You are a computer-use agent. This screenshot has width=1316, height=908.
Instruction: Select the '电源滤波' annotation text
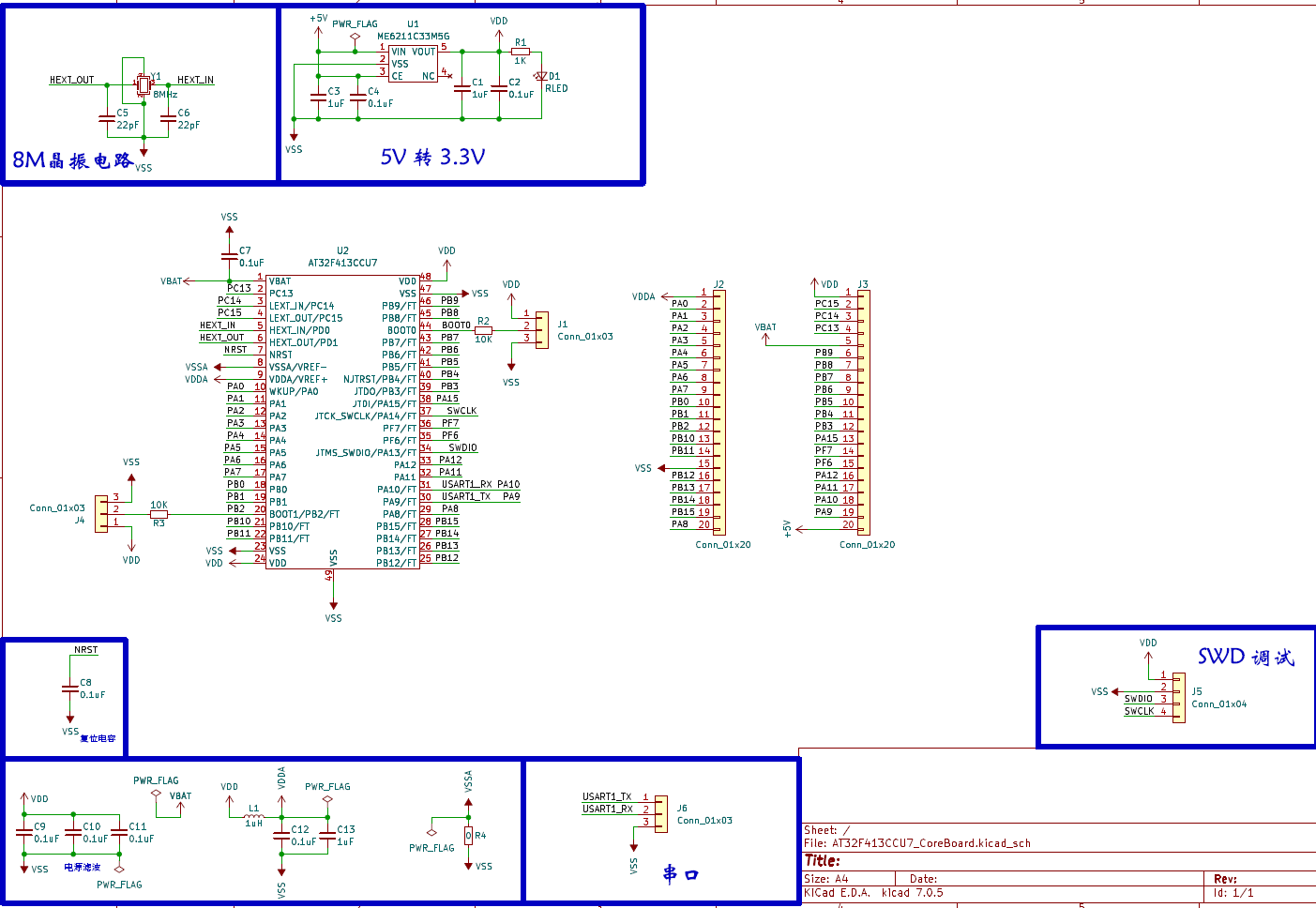click(x=83, y=867)
